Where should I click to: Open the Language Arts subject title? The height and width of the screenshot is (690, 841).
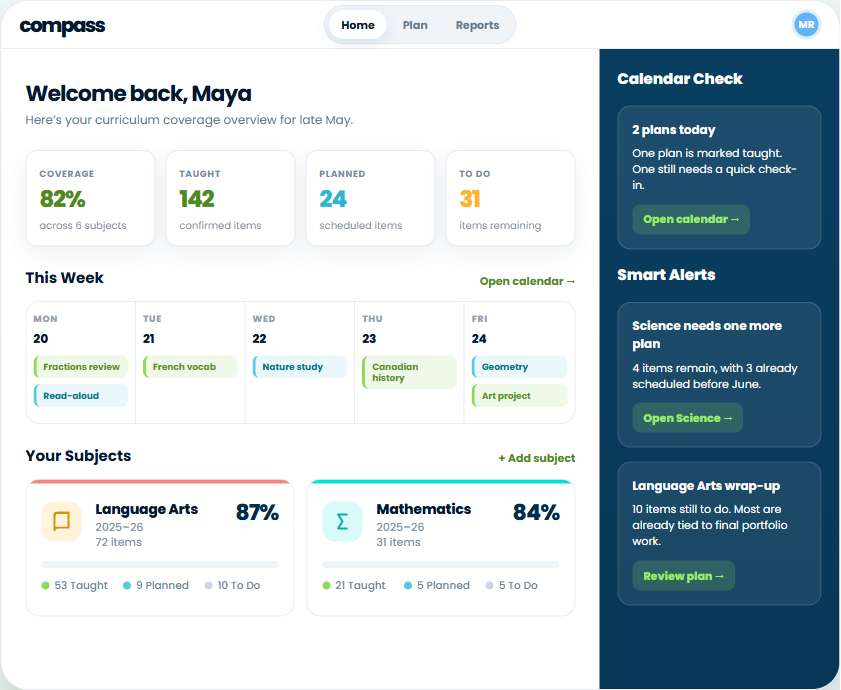pos(146,509)
